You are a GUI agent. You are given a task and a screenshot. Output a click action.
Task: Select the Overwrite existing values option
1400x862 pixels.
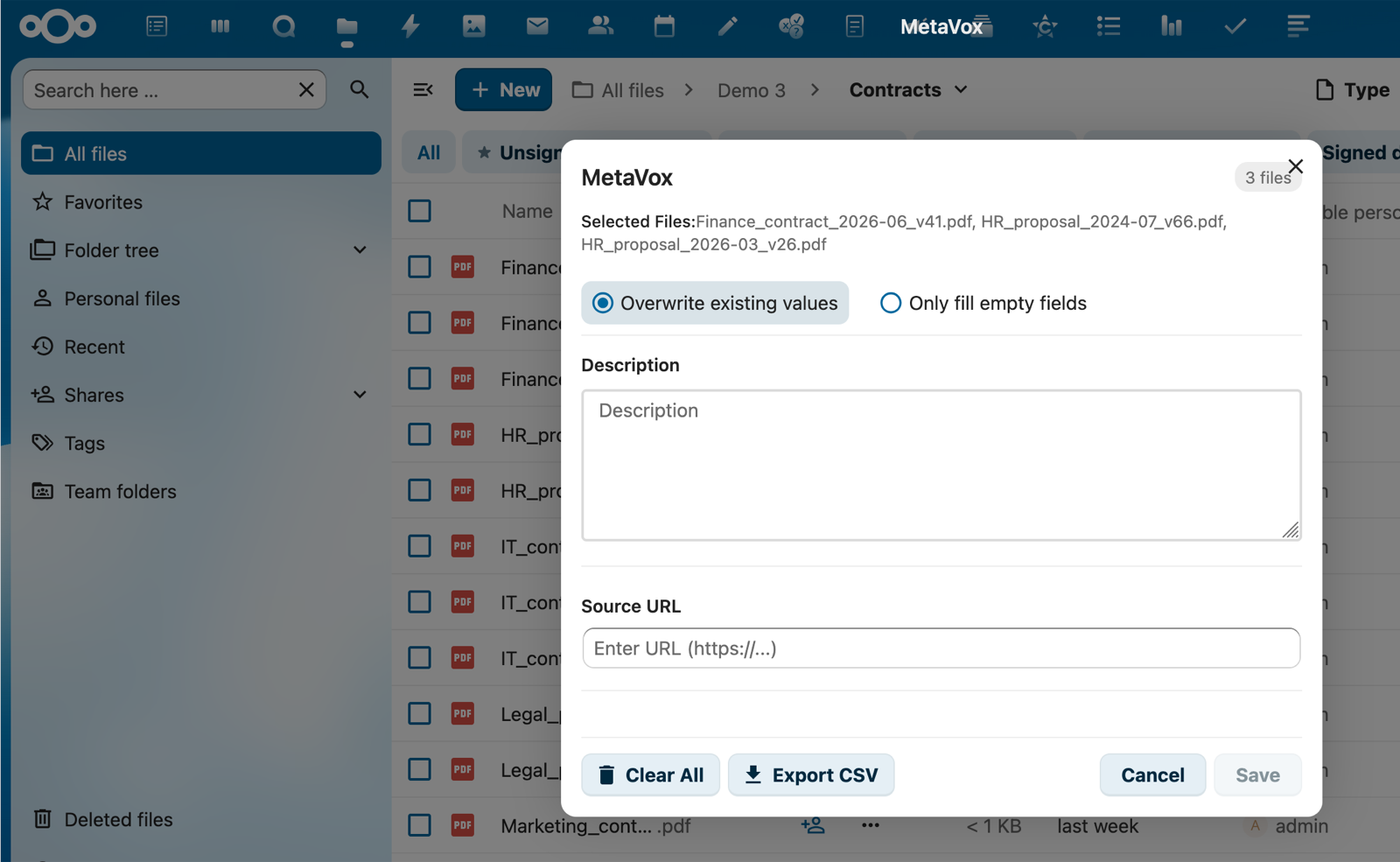[602, 303]
